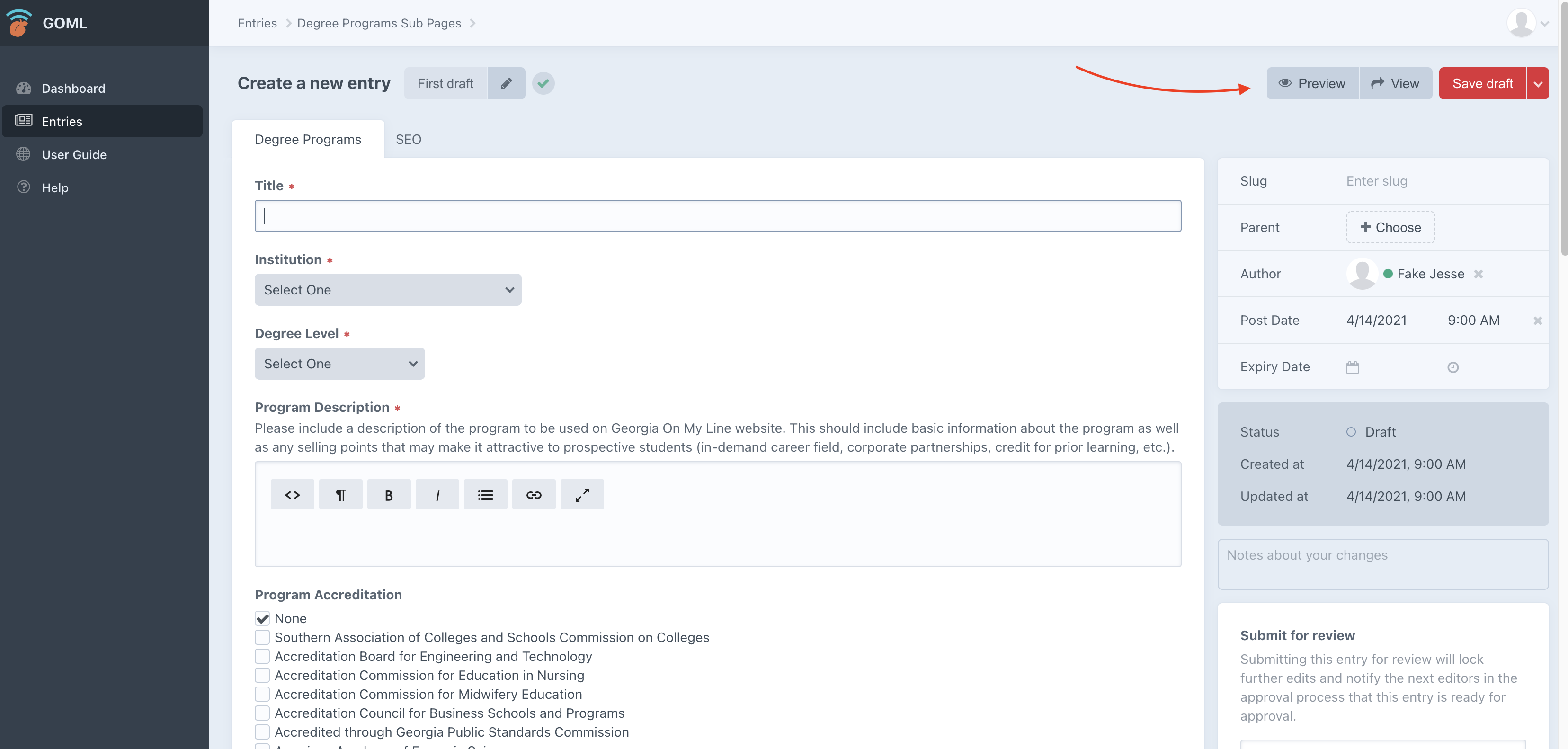Toggle bold formatting in Program Description
Image resolution: width=1568 pixels, height=749 pixels.
pyautogui.click(x=388, y=495)
